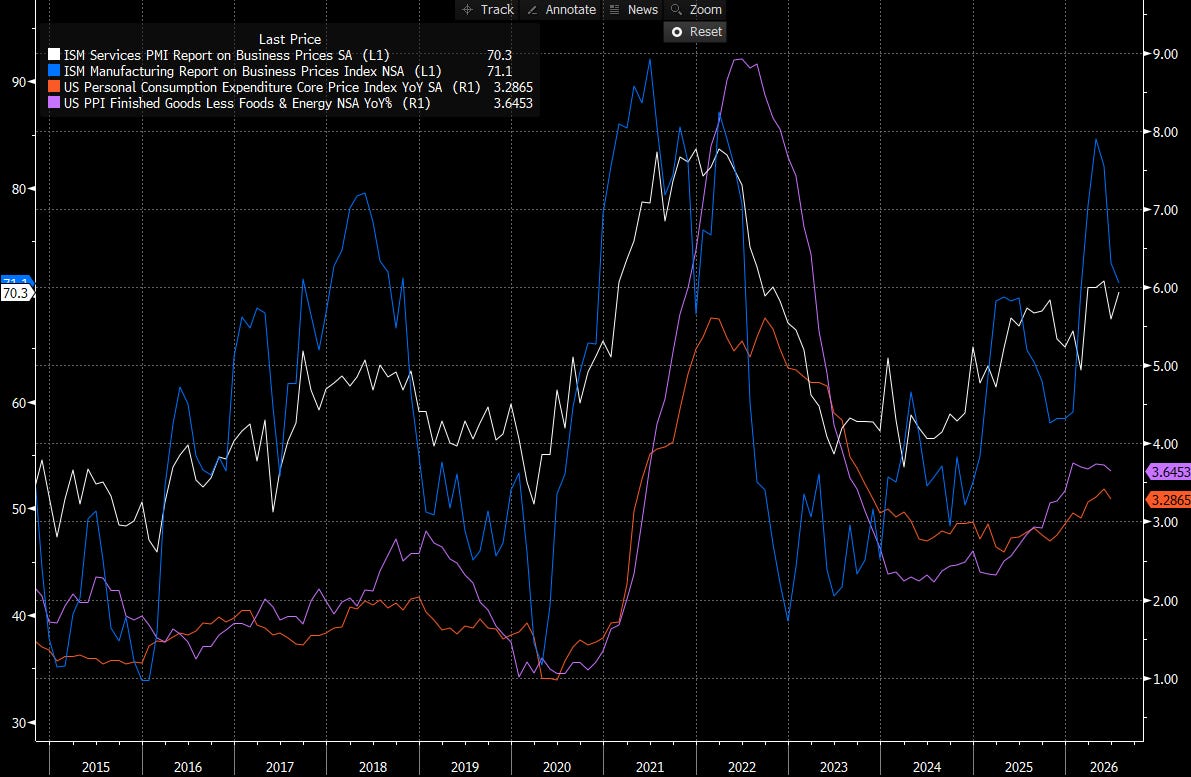This screenshot has width=1191, height=777.
Task: Click legend value 3.6453
Action: click(513, 103)
